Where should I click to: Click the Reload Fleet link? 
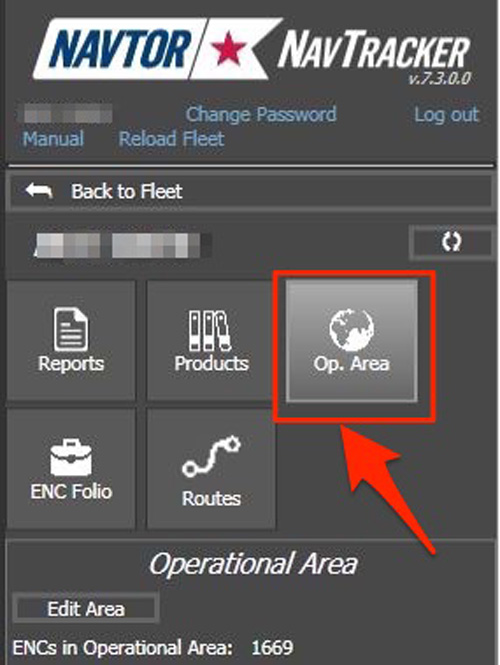pos(171,139)
